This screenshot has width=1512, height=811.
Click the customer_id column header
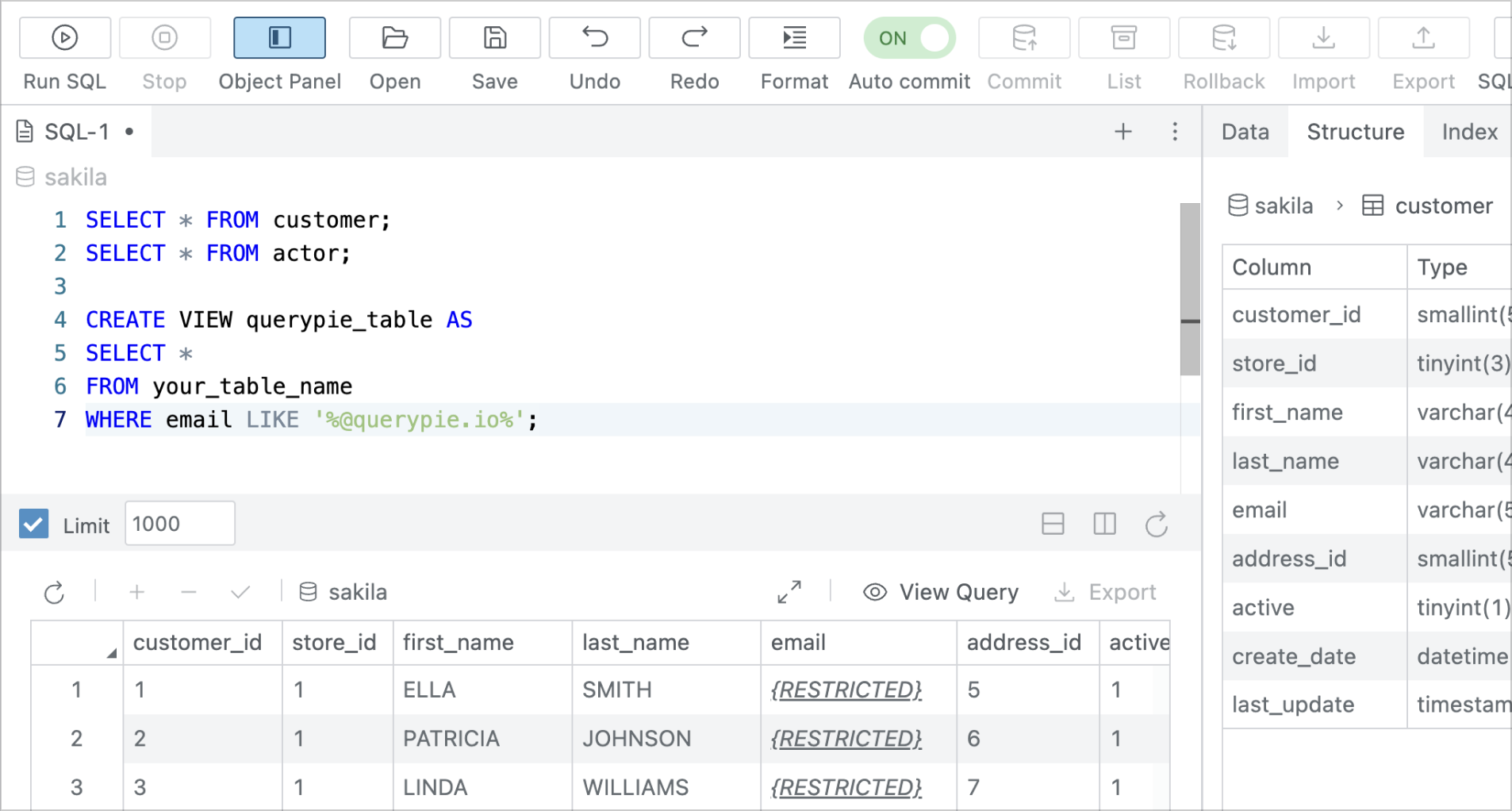(203, 643)
